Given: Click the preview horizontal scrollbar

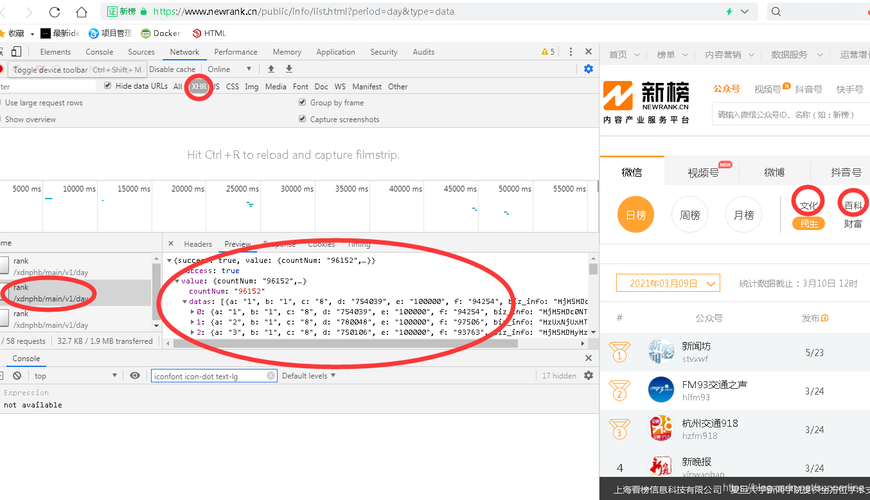Looking at the screenshot, I should 346,344.
